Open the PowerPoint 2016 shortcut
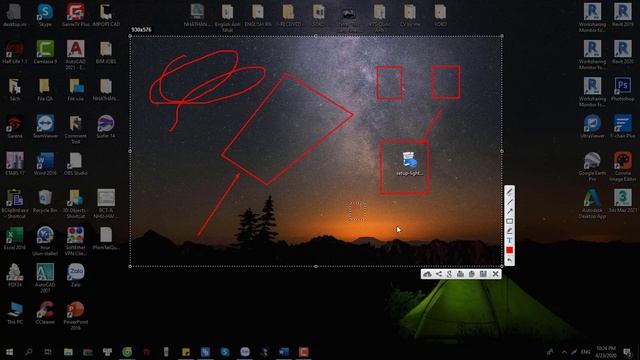 pyautogui.click(x=76, y=315)
